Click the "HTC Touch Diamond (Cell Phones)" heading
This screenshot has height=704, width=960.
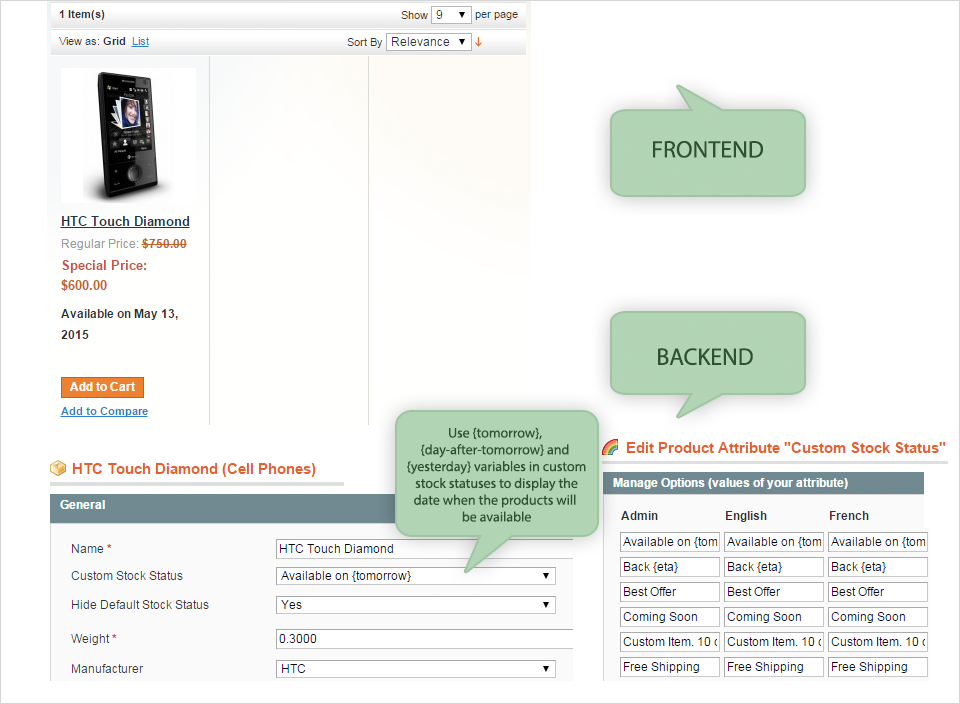pyautogui.click(x=193, y=469)
